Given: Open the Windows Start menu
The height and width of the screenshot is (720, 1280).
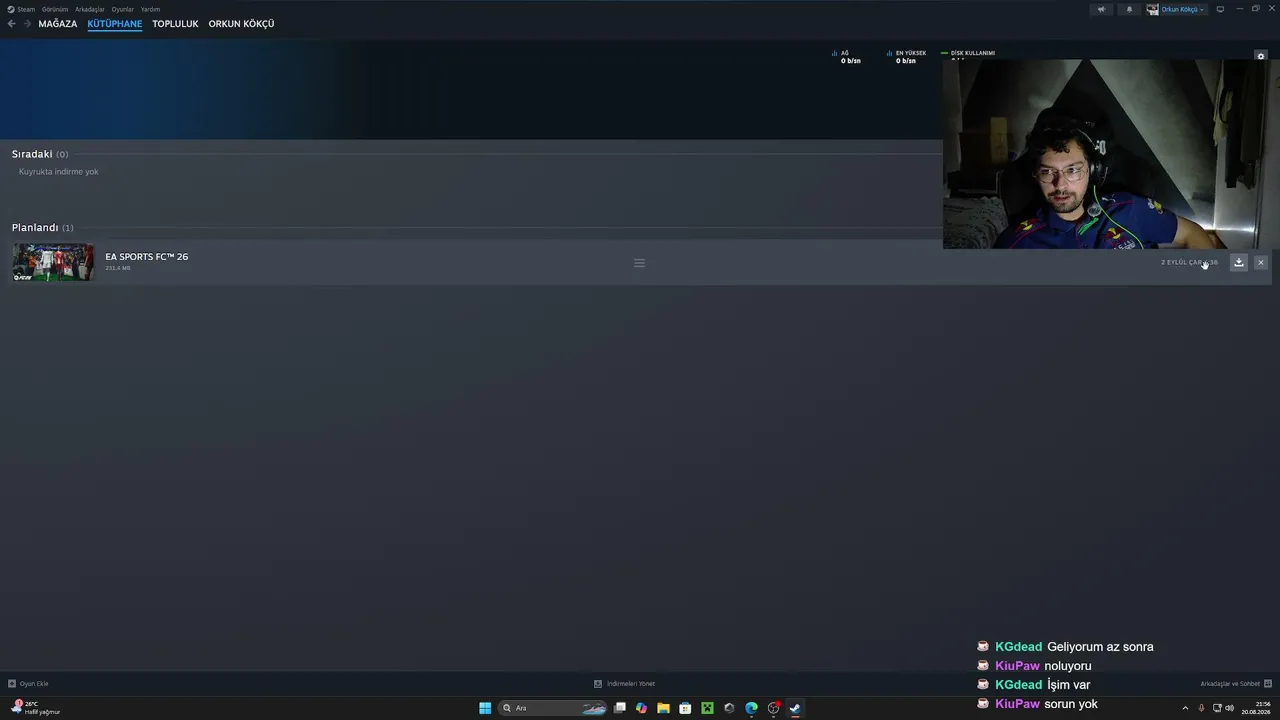Looking at the screenshot, I should tap(485, 708).
